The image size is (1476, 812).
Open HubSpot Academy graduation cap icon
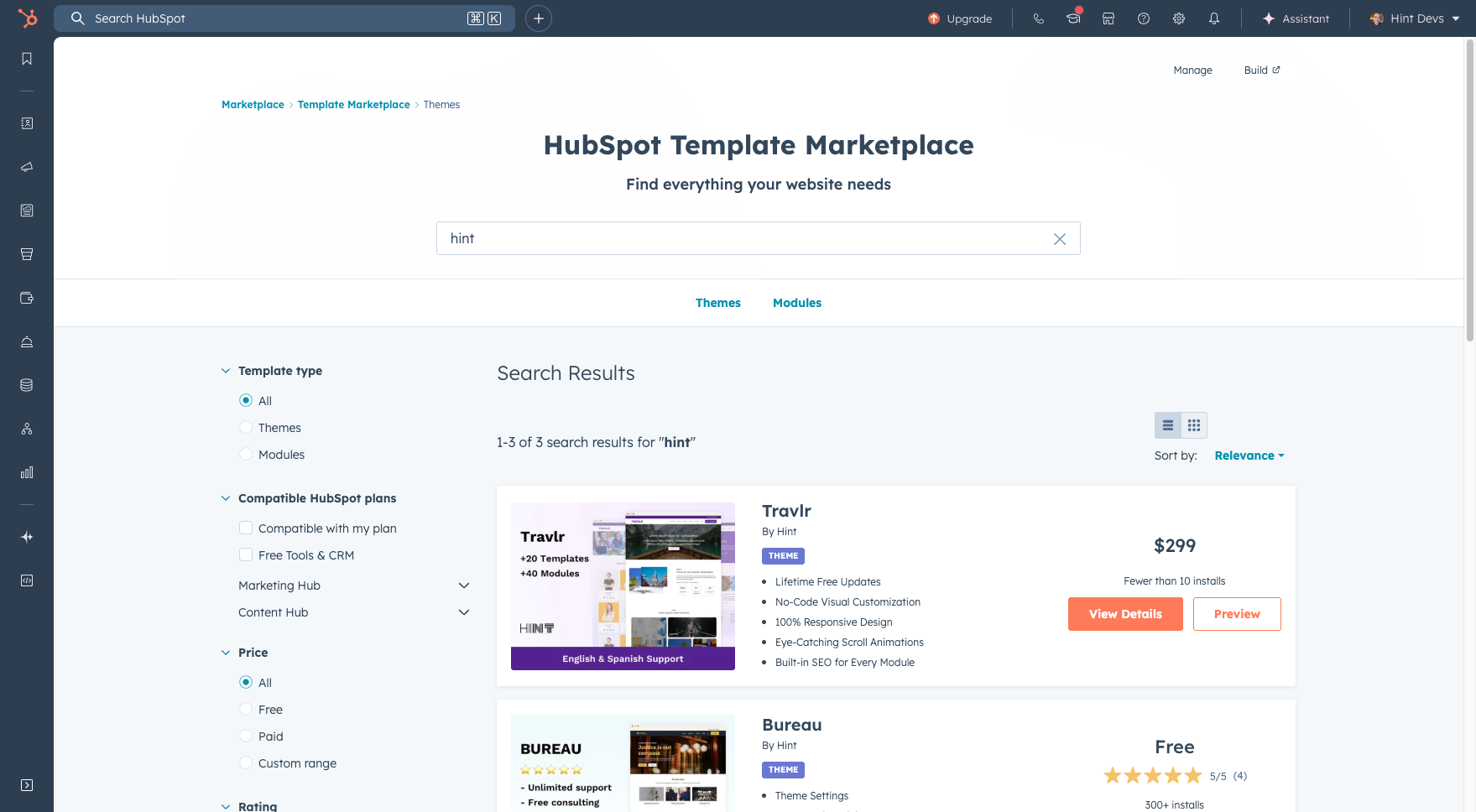pyautogui.click(x=1073, y=18)
